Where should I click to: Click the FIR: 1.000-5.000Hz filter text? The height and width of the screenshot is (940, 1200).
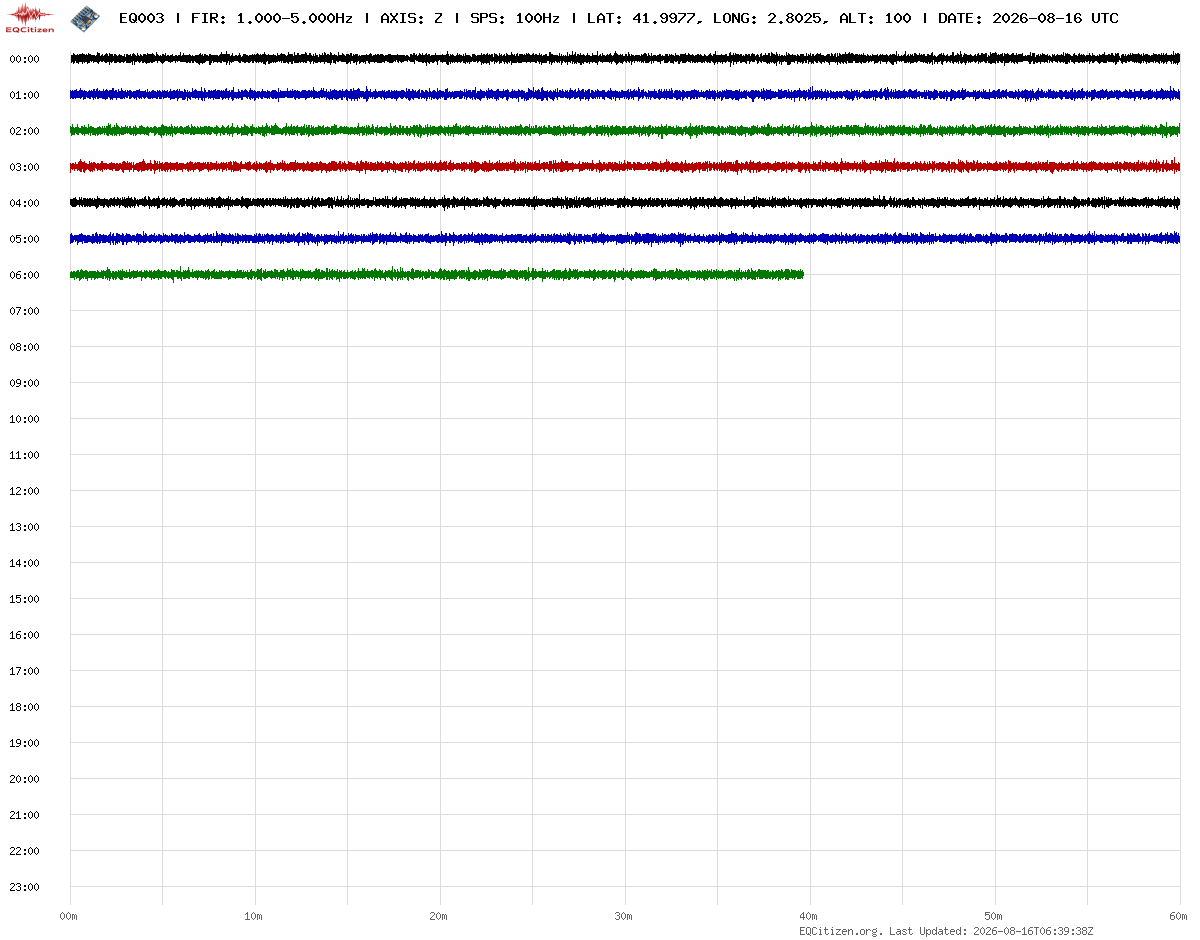[272, 19]
